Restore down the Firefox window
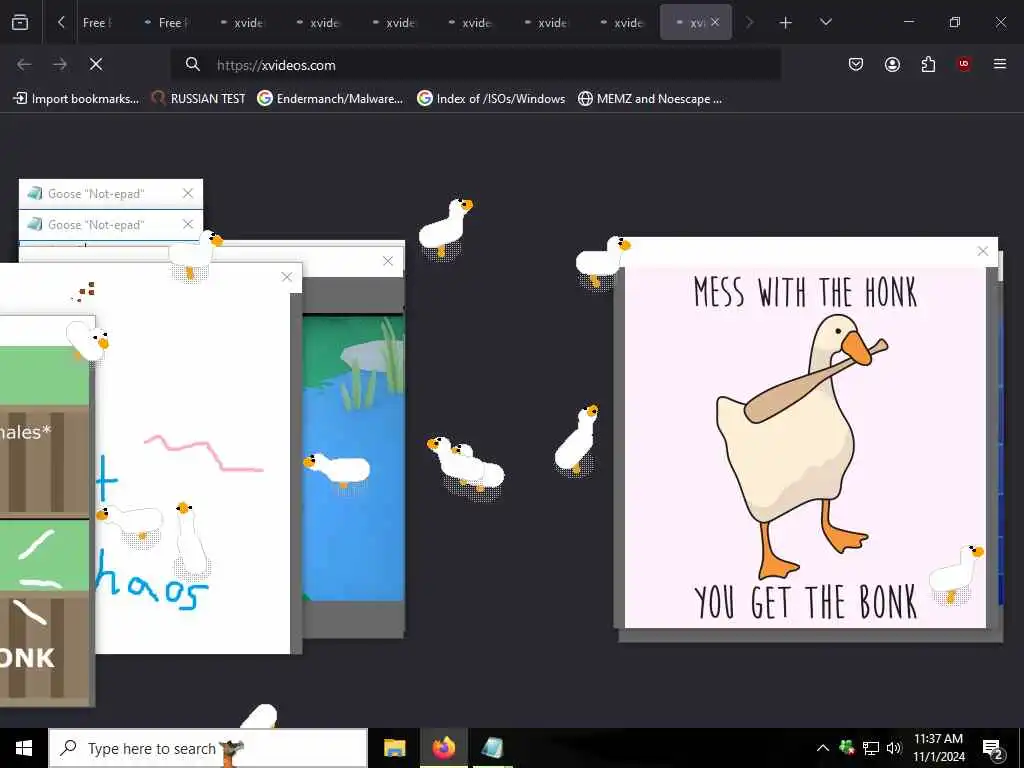The width and height of the screenshot is (1024, 768). point(955,22)
